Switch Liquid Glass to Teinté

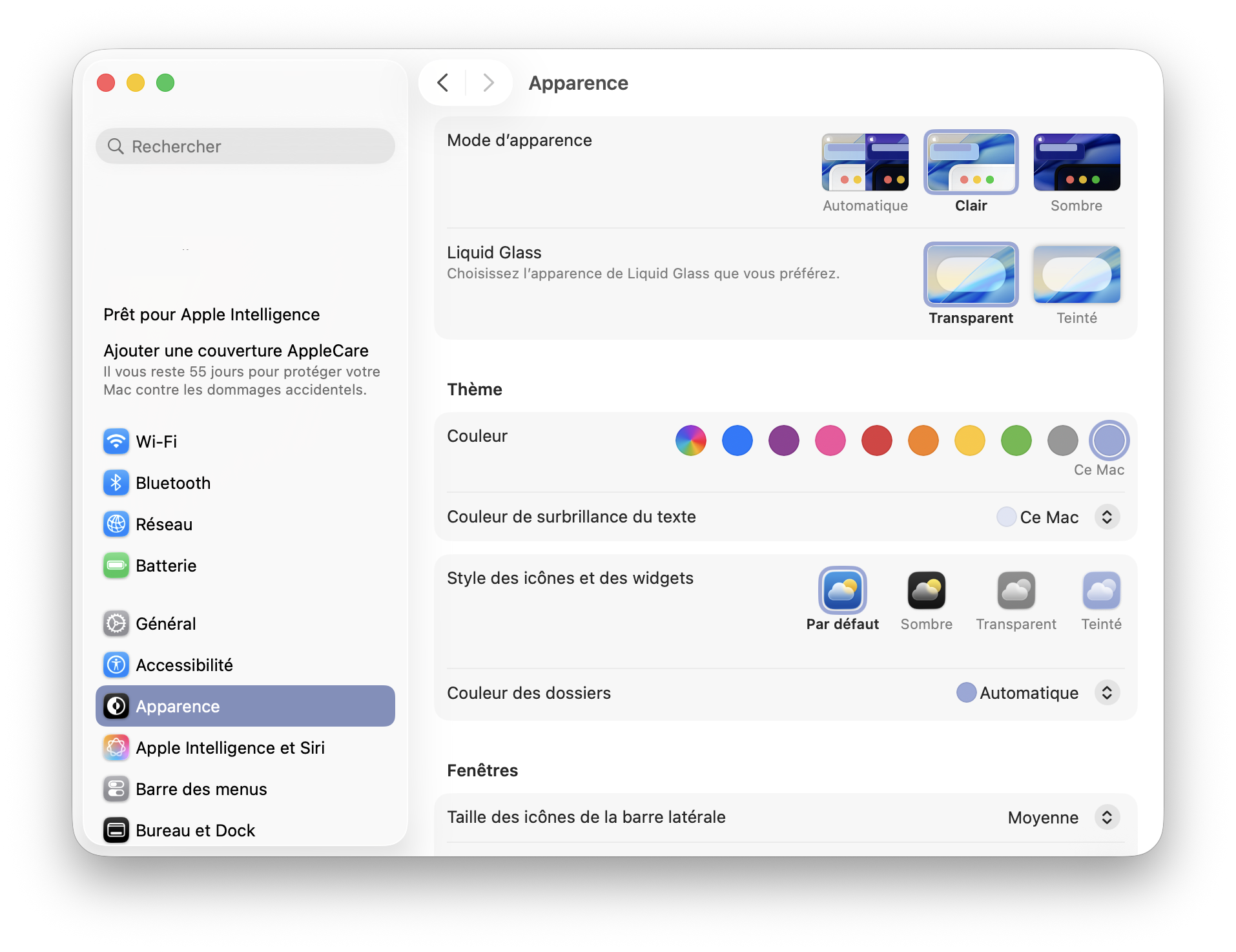coord(1076,275)
